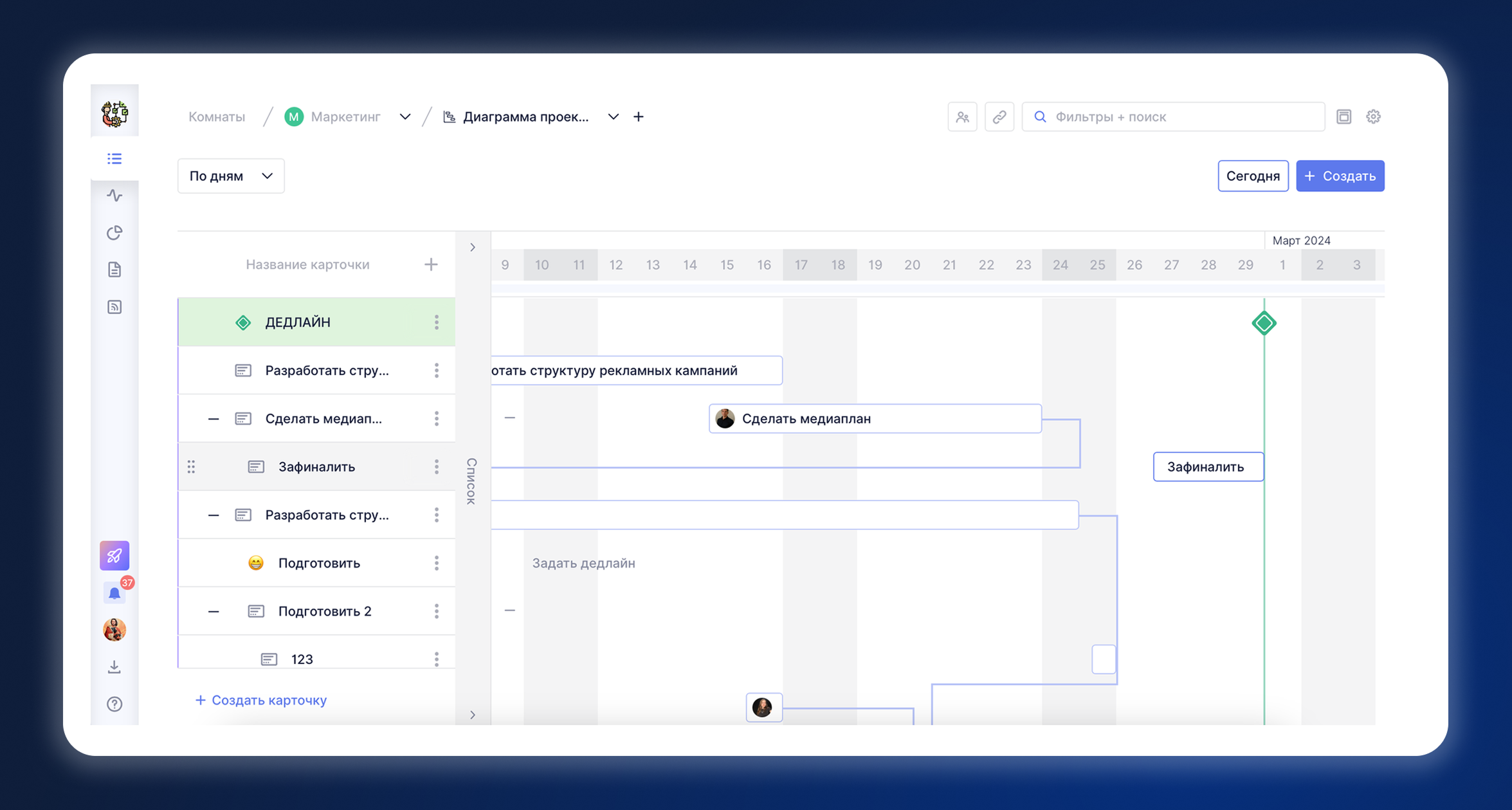Open the user avatar profile in sidebar
This screenshot has width=1512, height=810.
coord(114,630)
